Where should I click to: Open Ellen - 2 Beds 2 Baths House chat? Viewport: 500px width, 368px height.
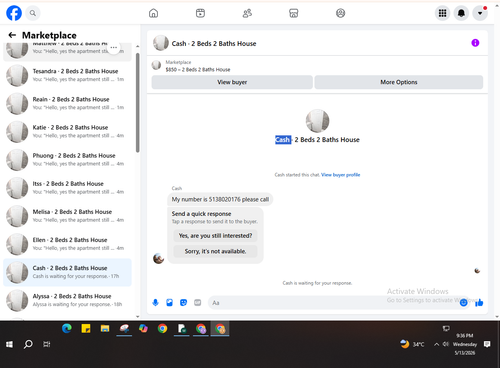[x=67, y=244]
